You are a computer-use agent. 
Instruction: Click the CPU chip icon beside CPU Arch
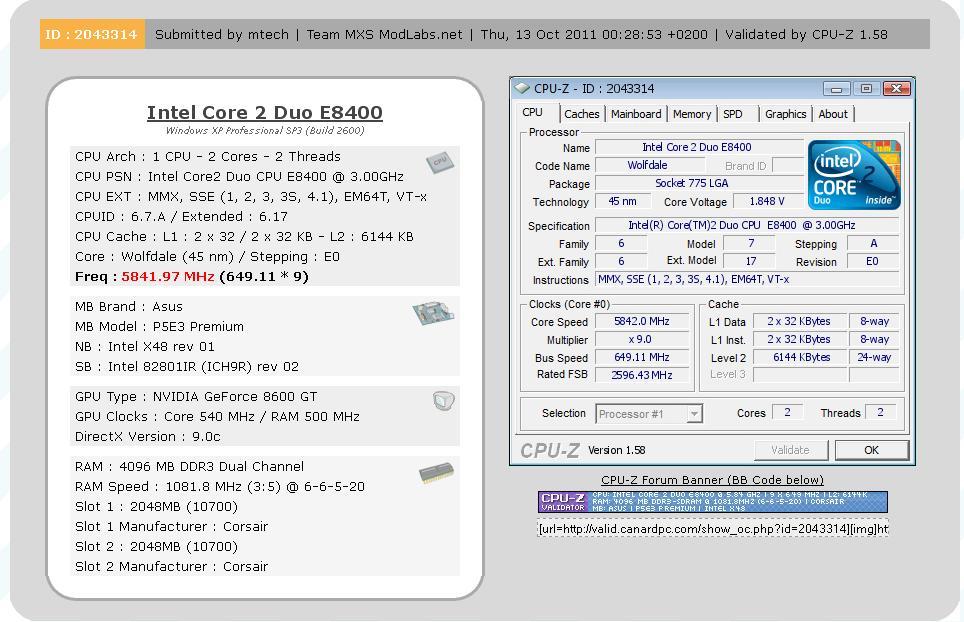click(440, 162)
